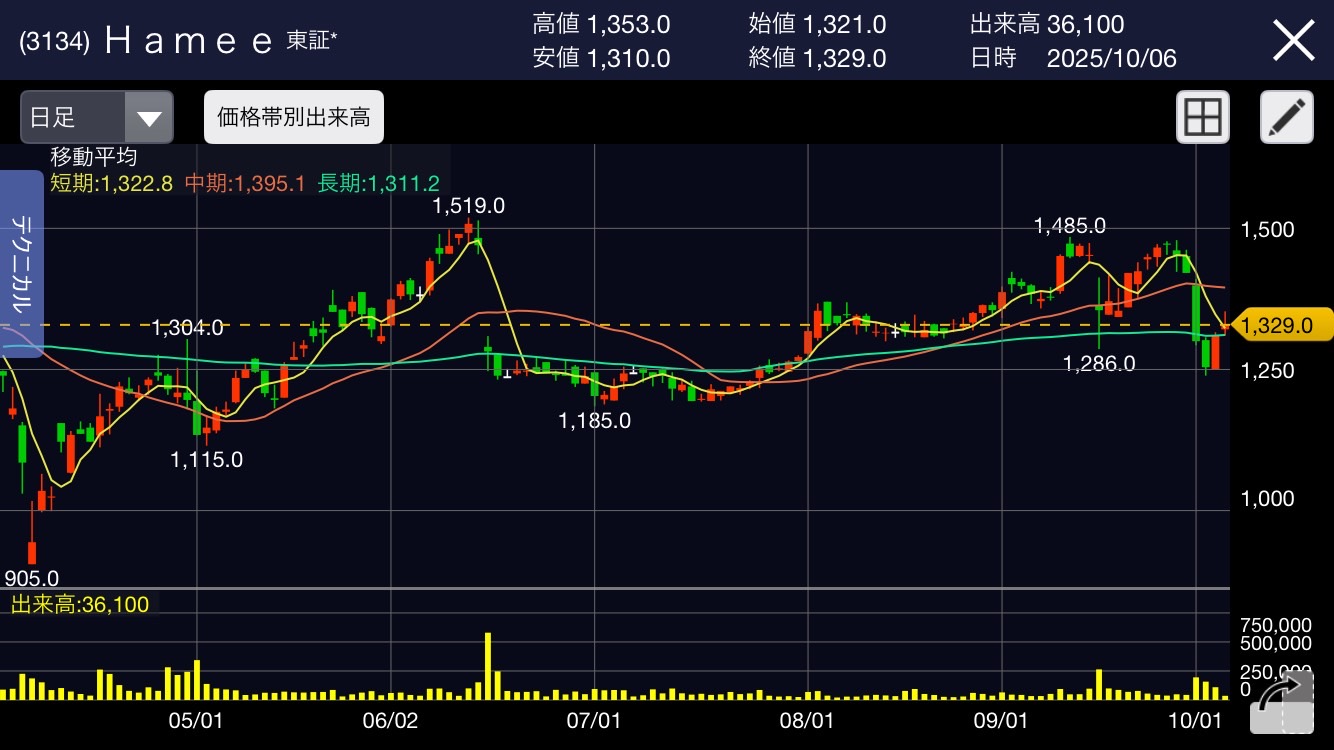Click the 1,519.0 high price marker

(x=468, y=206)
